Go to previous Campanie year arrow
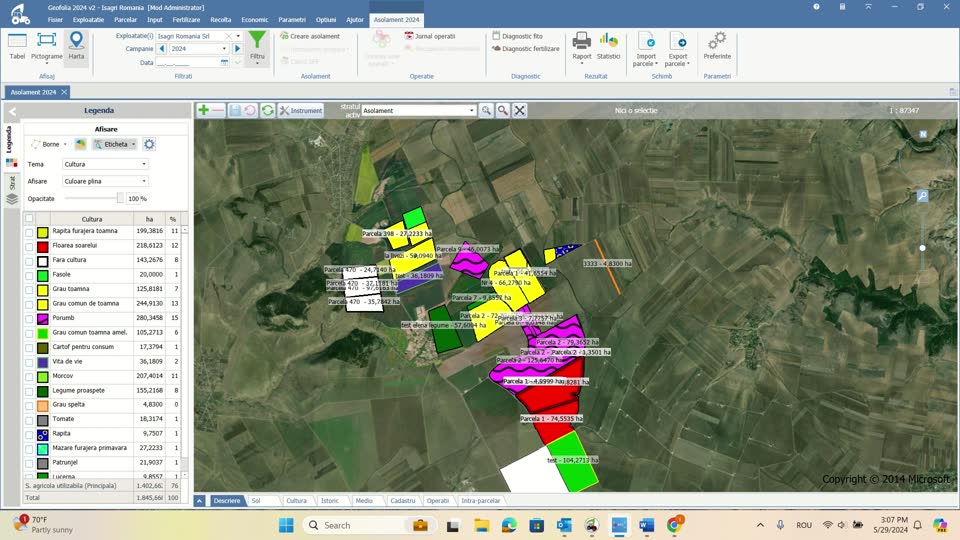 pos(162,48)
